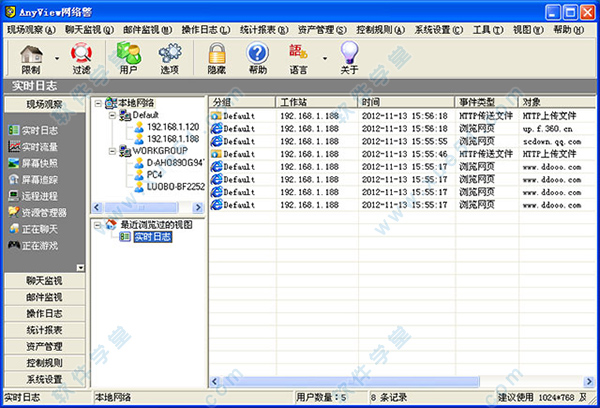Open the 聊天监视 menu in menu bar
This screenshot has width=600, height=408.
[x=89, y=29]
